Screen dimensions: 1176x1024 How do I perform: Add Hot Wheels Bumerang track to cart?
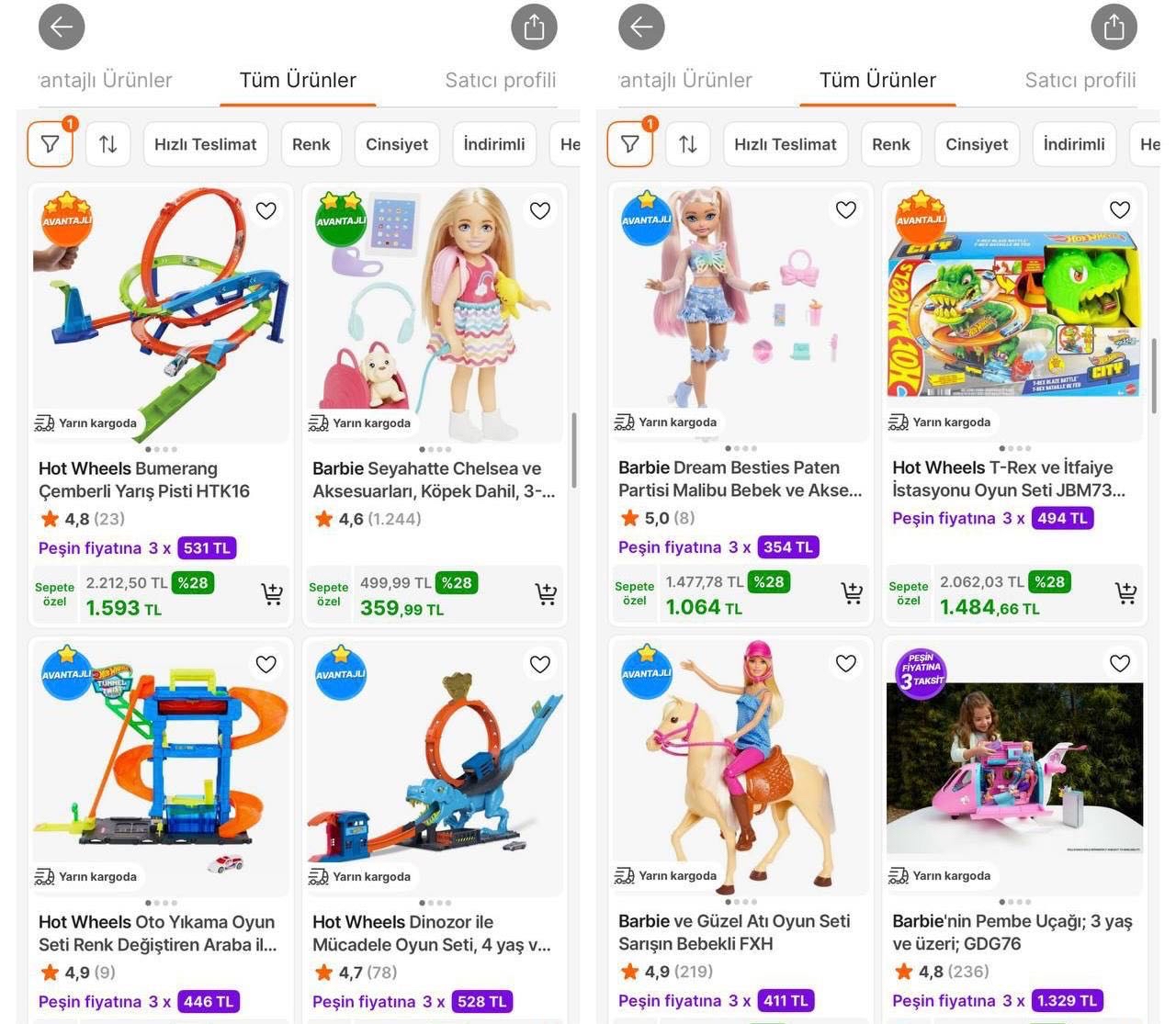pyautogui.click(x=272, y=594)
